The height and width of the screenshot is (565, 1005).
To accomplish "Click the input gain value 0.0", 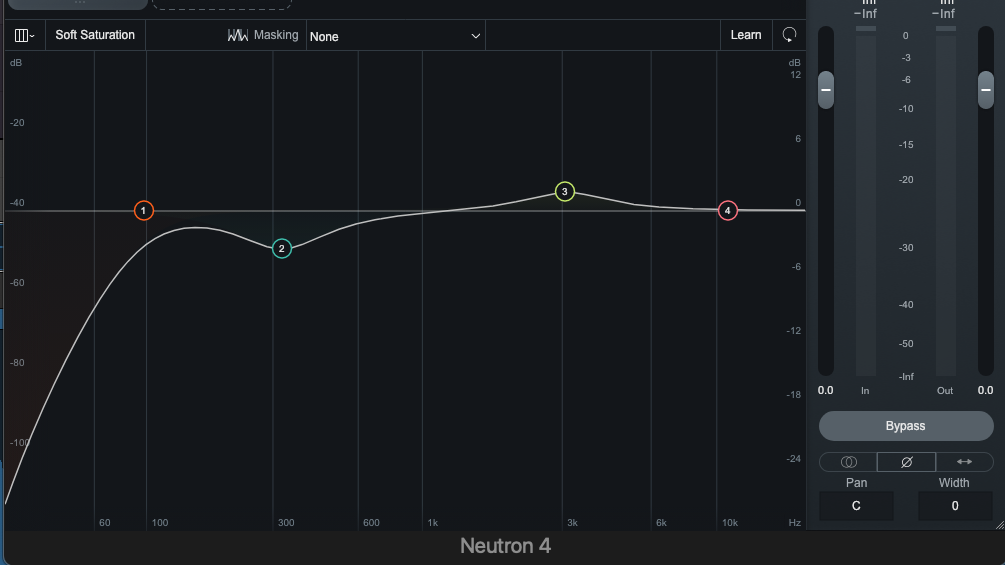I will pyautogui.click(x=826, y=390).
